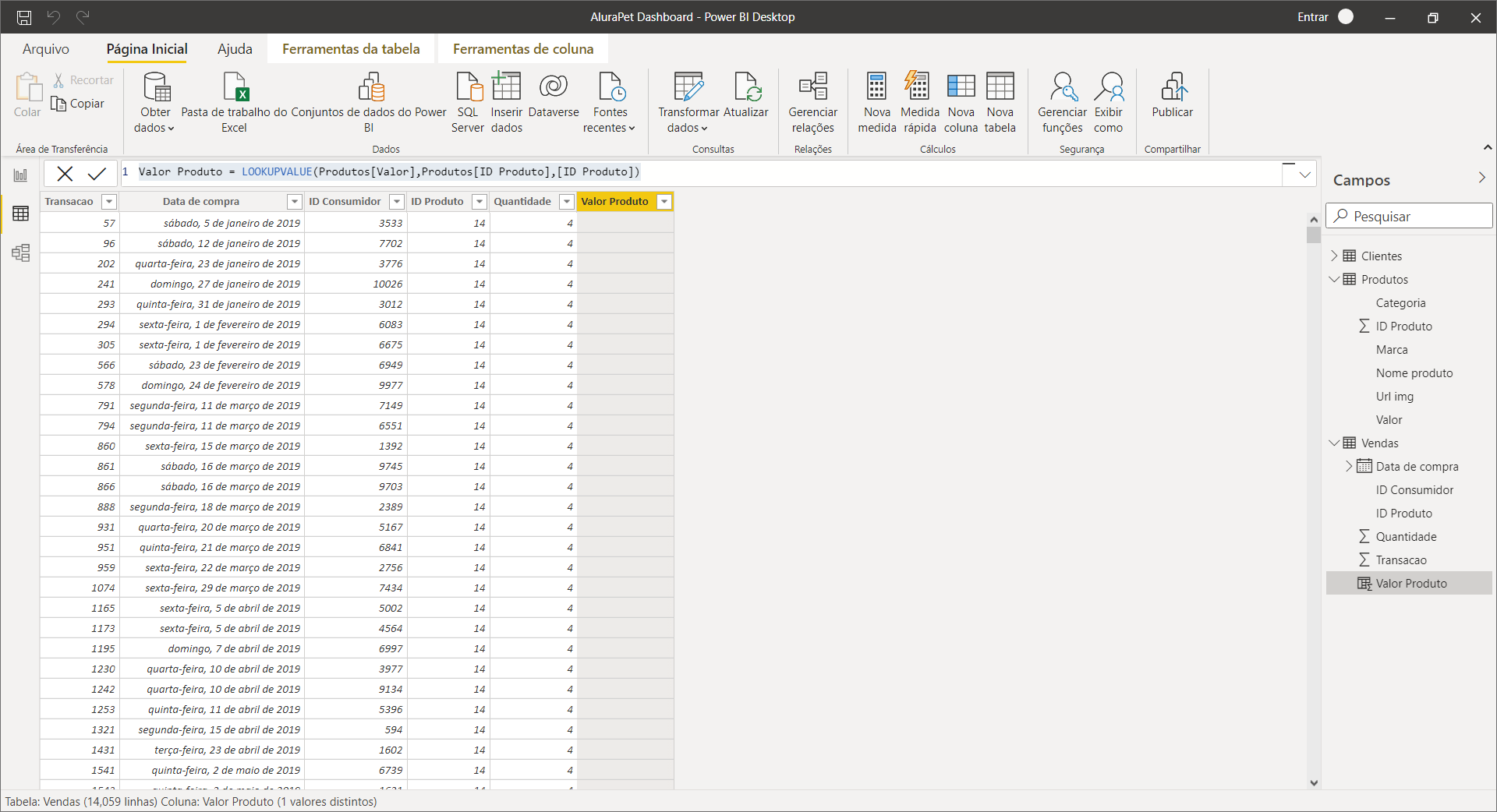Open Ferramentas de coluna tab
This screenshot has height=812, width=1497.
(x=523, y=49)
